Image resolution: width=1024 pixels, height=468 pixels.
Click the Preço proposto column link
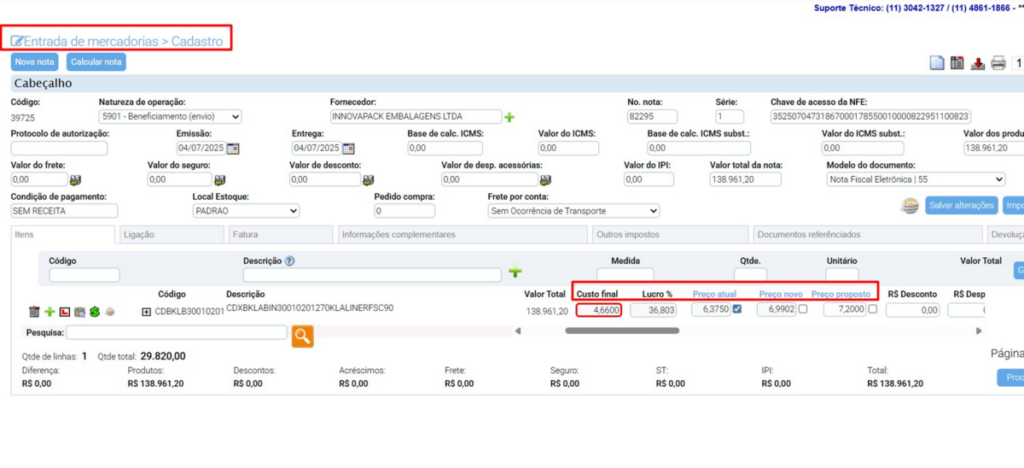tap(842, 294)
